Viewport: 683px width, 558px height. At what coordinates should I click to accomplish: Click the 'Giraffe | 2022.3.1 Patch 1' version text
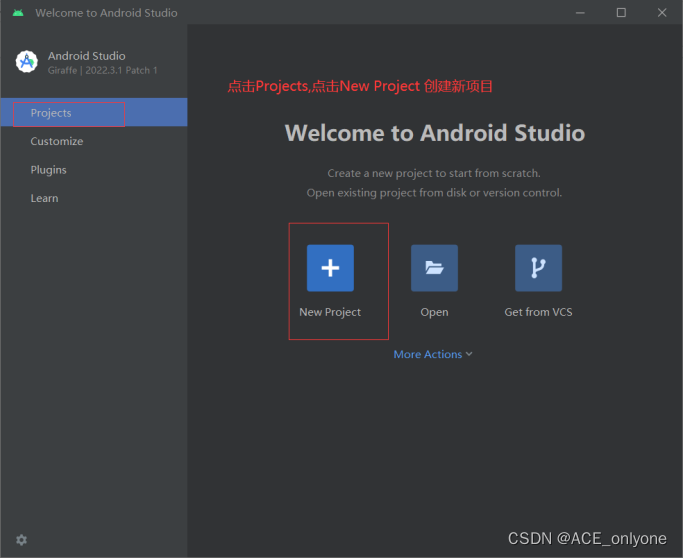pyautogui.click(x=103, y=70)
